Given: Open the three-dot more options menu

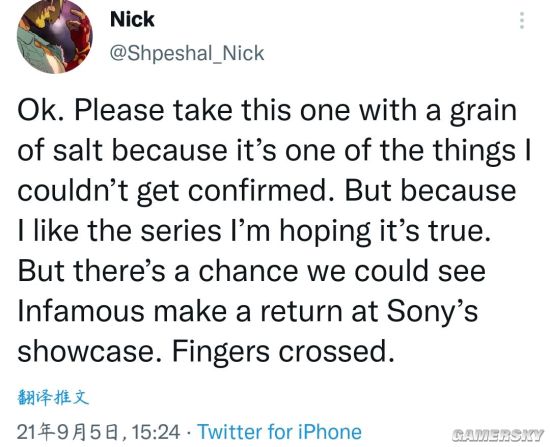Looking at the screenshot, I should [x=522, y=20].
